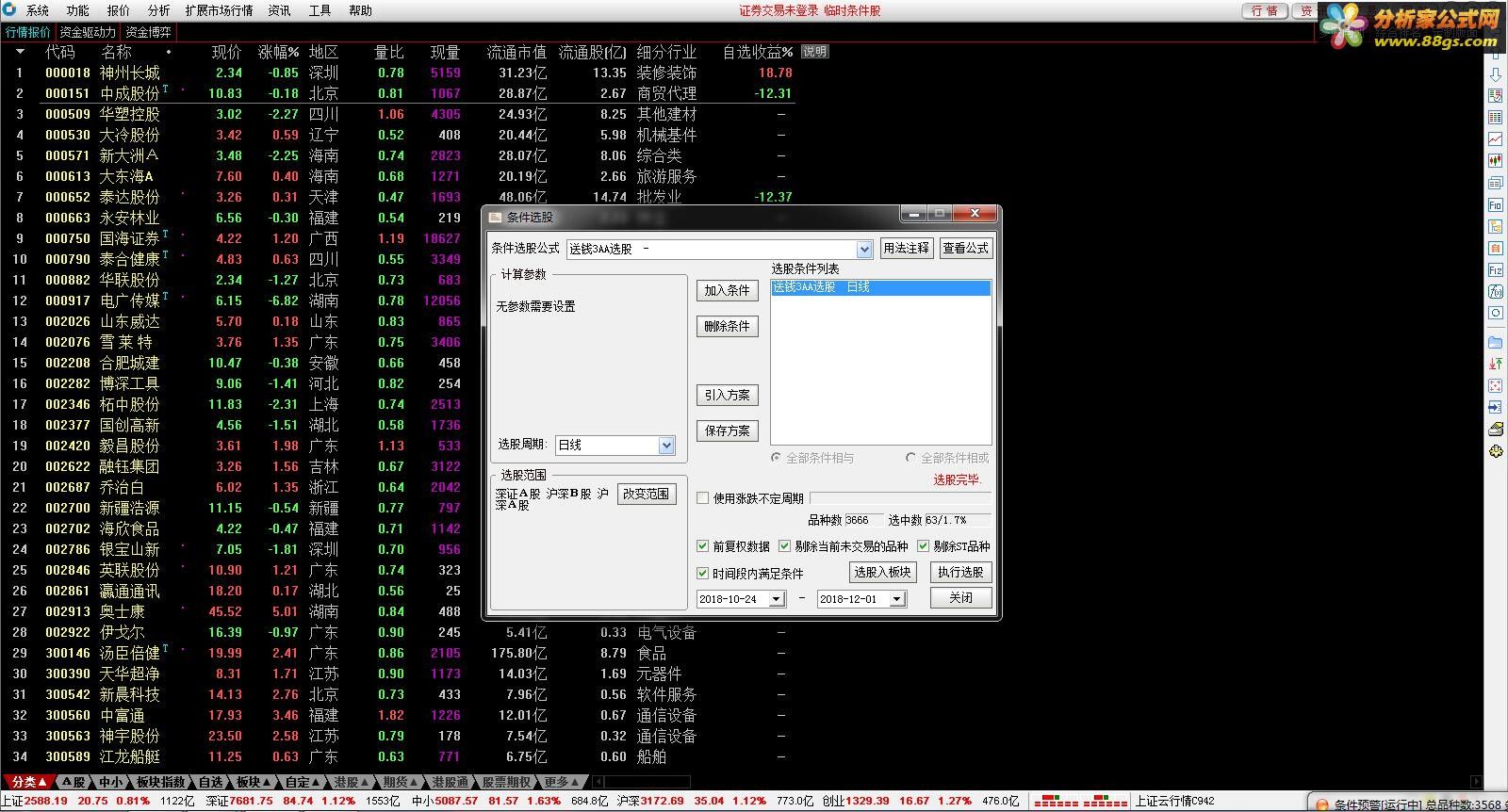This screenshot has width=1508, height=812.
Task: Click the yellow flower icon in sidebar
Action: coord(1495,451)
